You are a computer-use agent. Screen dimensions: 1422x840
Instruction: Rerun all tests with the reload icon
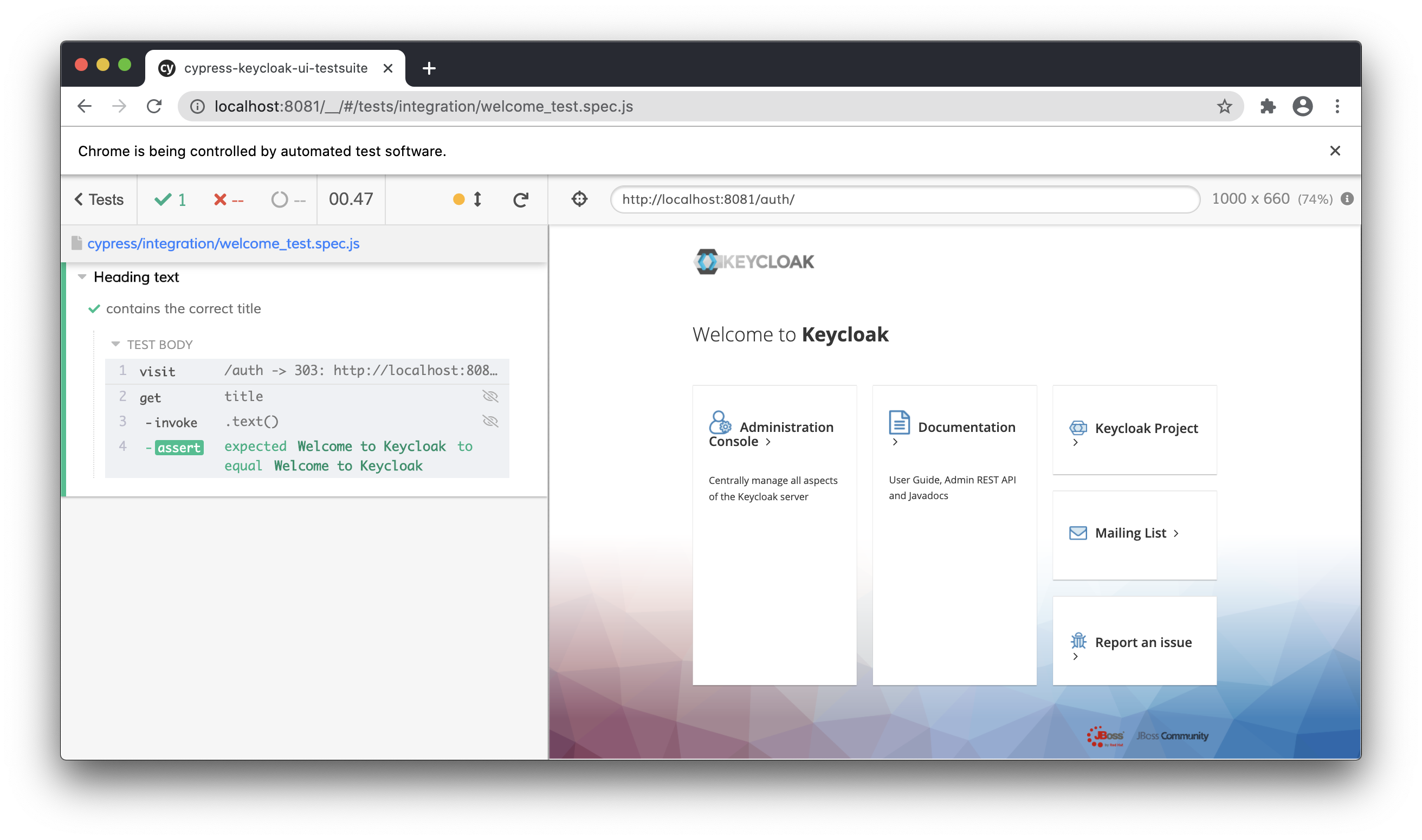click(x=521, y=199)
